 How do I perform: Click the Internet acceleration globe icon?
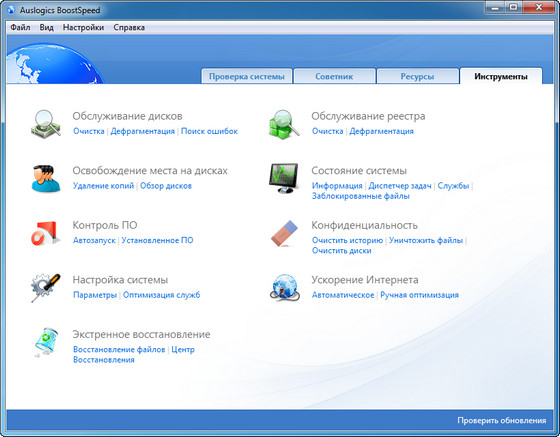(284, 288)
